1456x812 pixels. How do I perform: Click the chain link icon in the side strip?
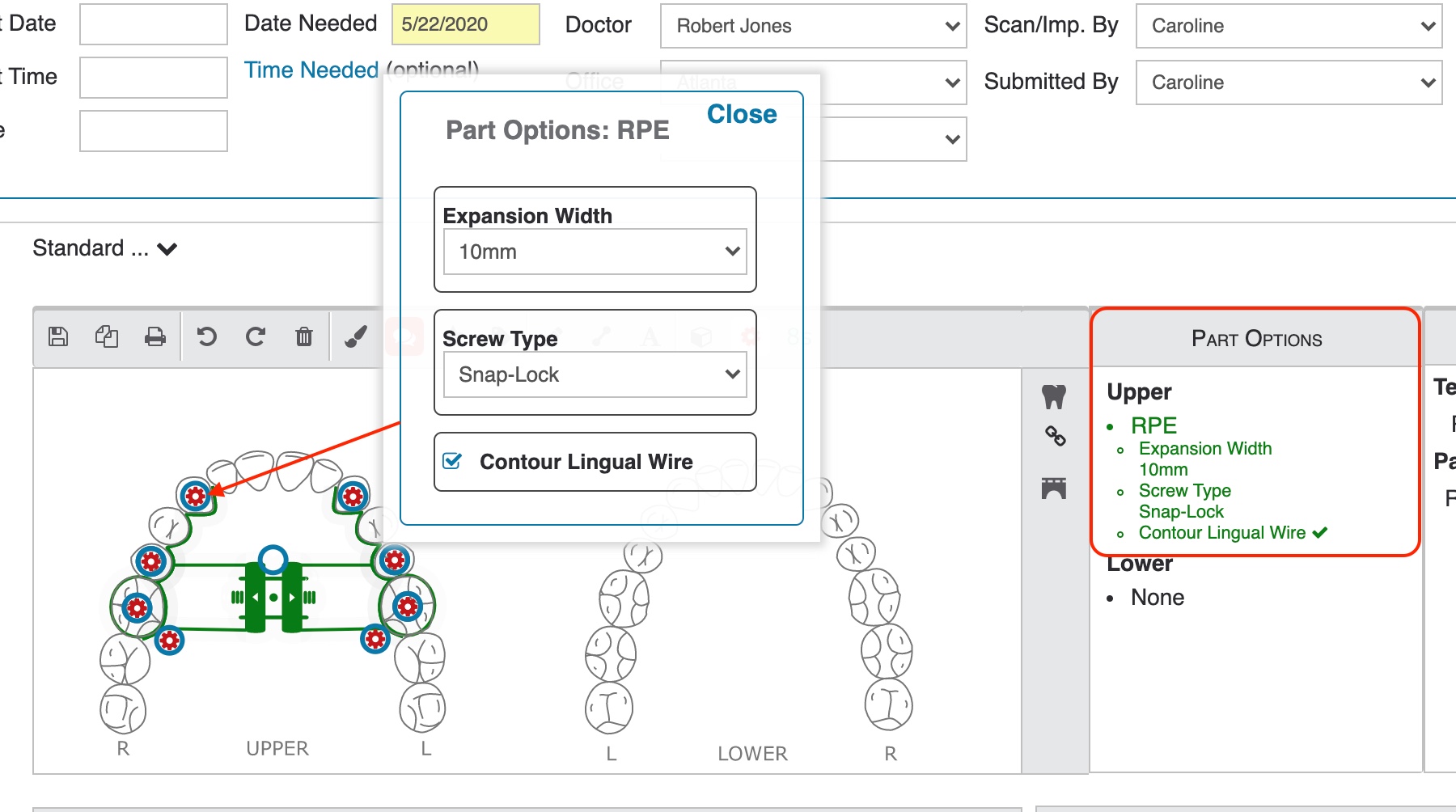(1055, 436)
